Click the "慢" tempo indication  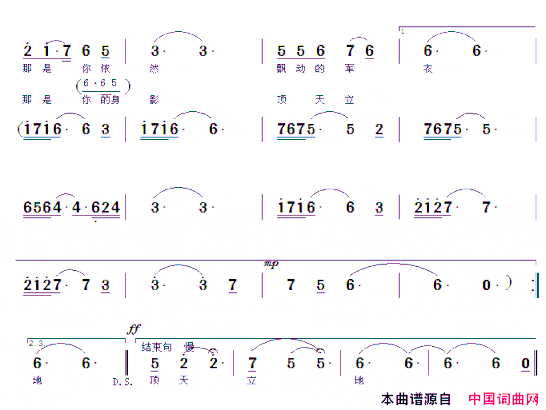pyautogui.click(x=189, y=347)
